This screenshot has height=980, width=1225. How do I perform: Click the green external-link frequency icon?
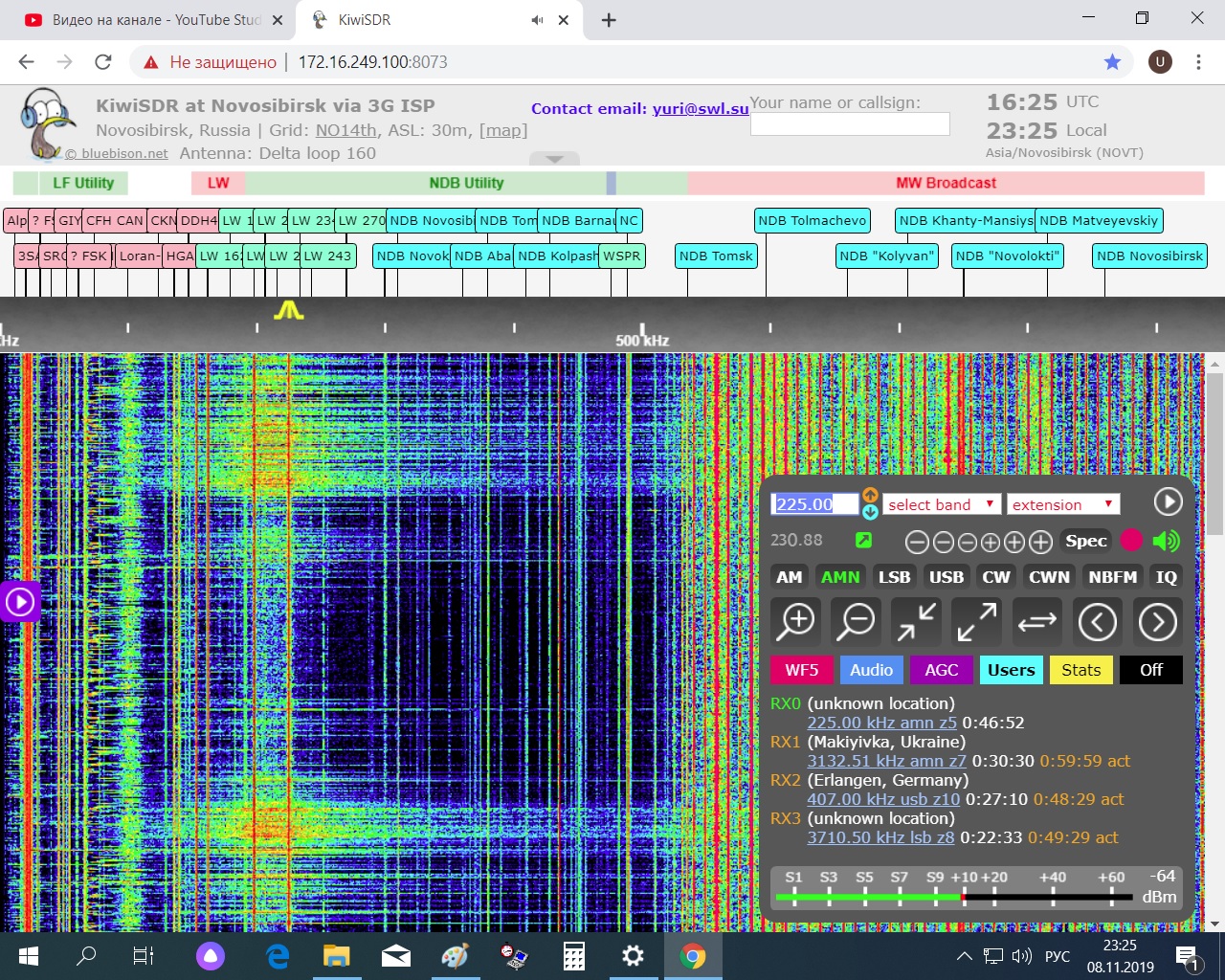(x=863, y=541)
